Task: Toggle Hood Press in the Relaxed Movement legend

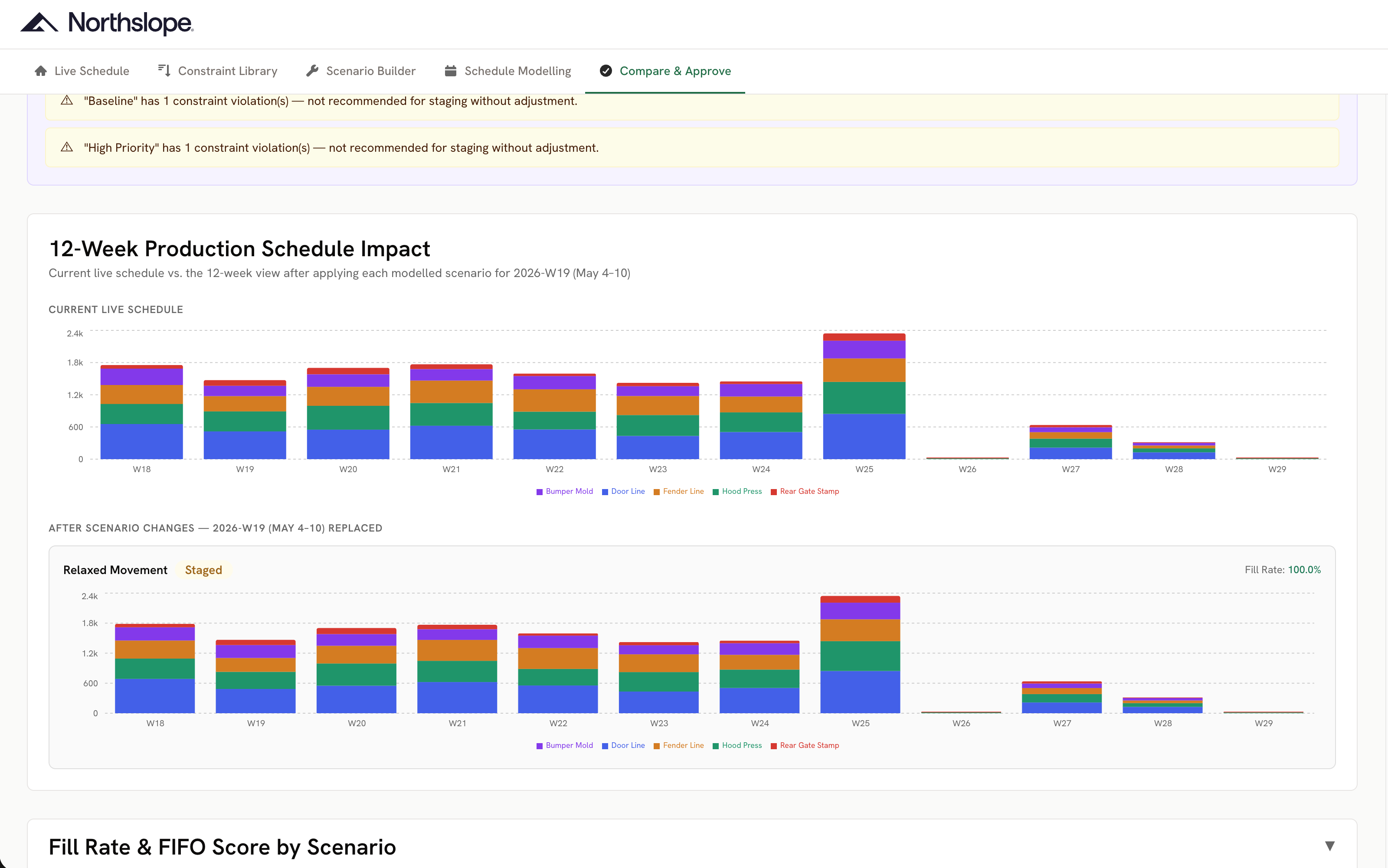Action: pos(737,746)
